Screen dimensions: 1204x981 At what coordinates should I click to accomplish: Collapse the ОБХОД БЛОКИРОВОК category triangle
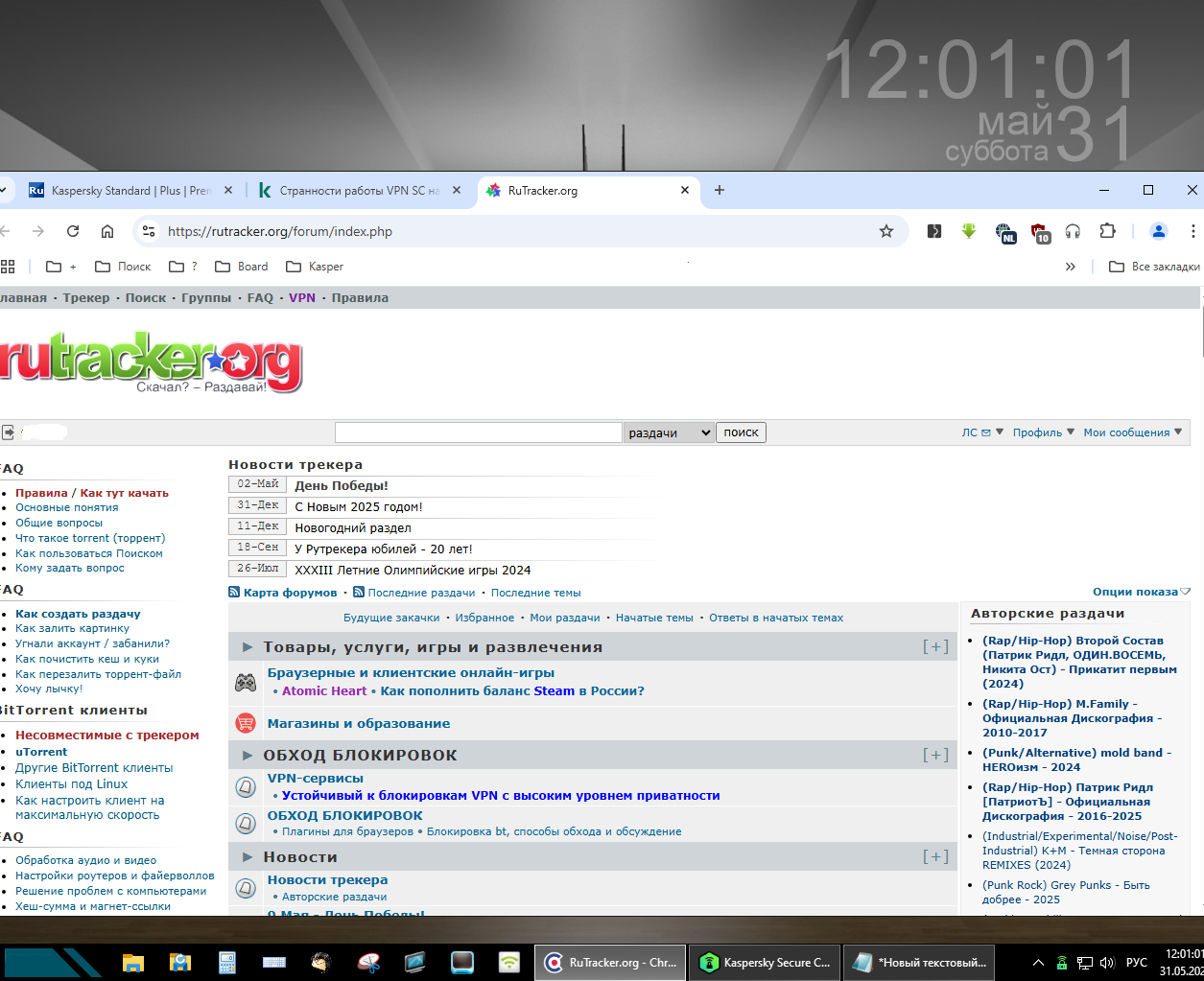point(248,756)
